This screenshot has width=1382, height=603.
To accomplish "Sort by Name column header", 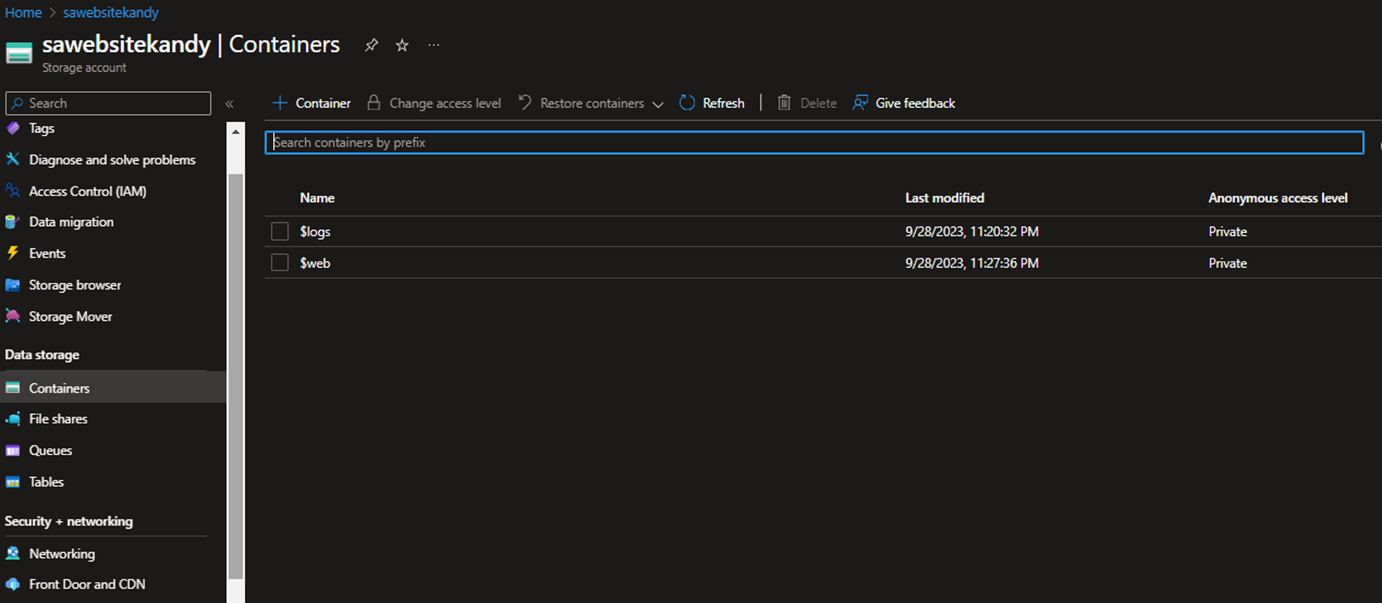I will point(317,198).
